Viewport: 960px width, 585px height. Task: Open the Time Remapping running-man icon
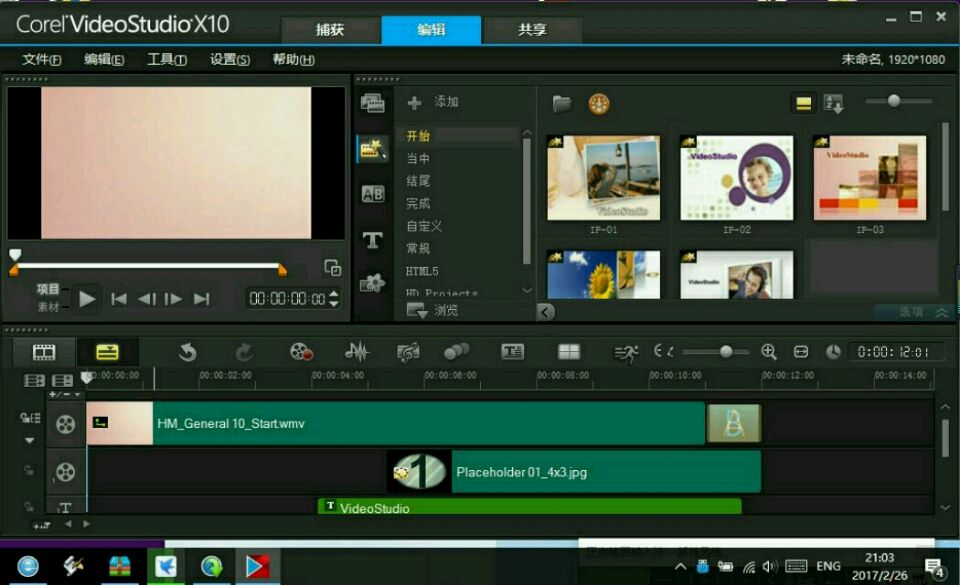[626, 352]
